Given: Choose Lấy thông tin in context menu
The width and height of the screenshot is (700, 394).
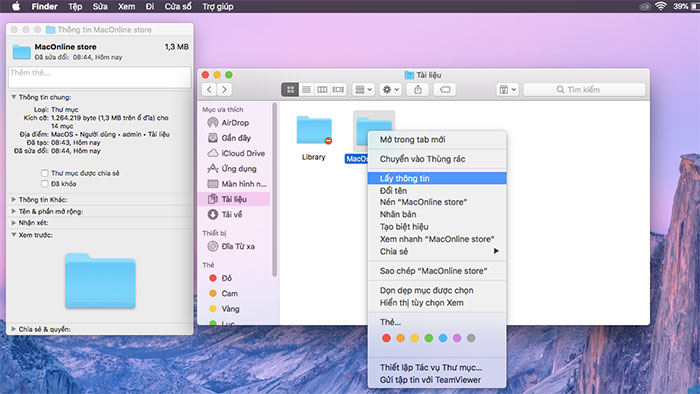Looking at the screenshot, I should pyautogui.click(x=437, y=178).
